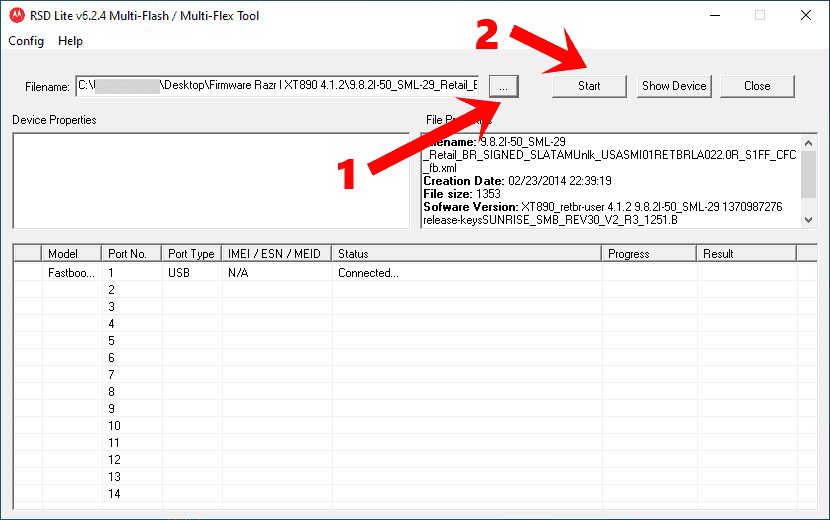Sort by the Model column header
The width and height of the screenshot is (830, 520).
coord(71,254)
